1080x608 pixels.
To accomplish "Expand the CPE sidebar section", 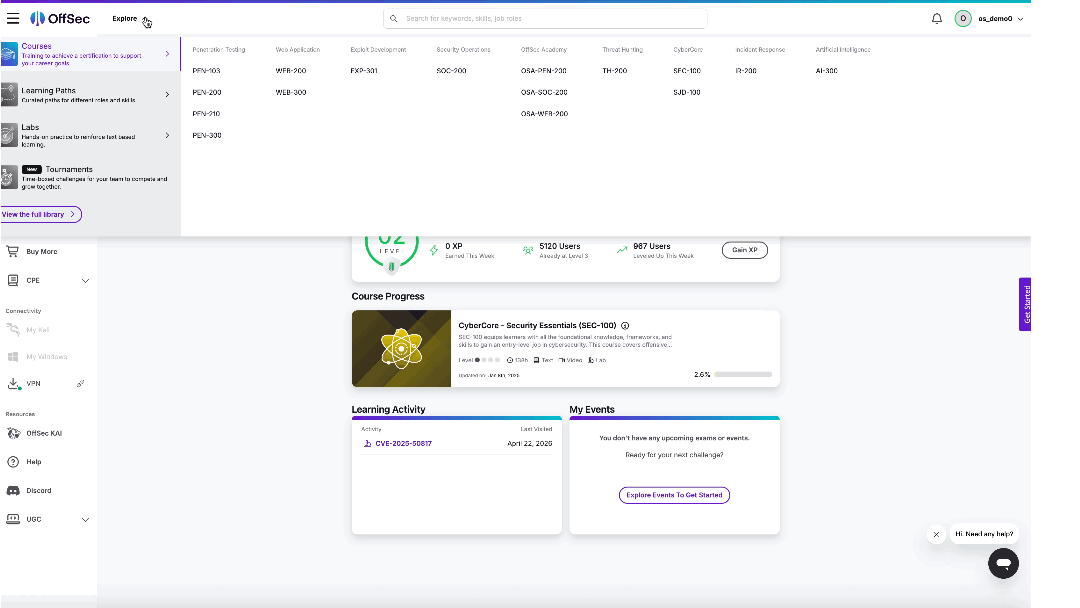I will coord(85,281).
